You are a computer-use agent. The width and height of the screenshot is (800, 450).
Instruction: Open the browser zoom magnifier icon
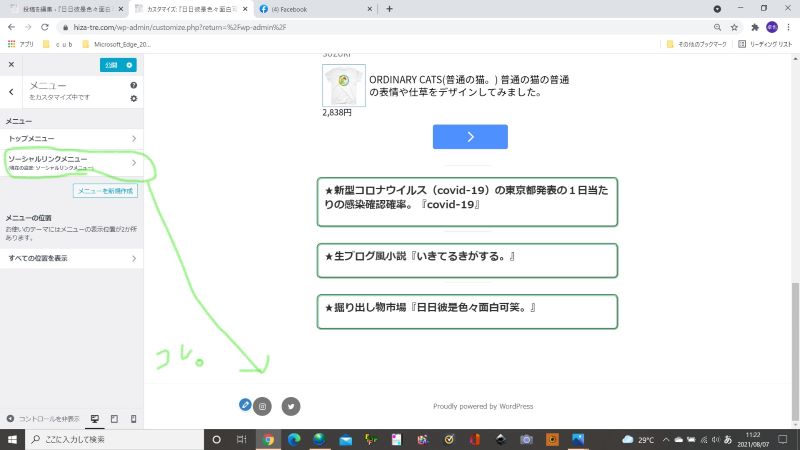(717, 28)
